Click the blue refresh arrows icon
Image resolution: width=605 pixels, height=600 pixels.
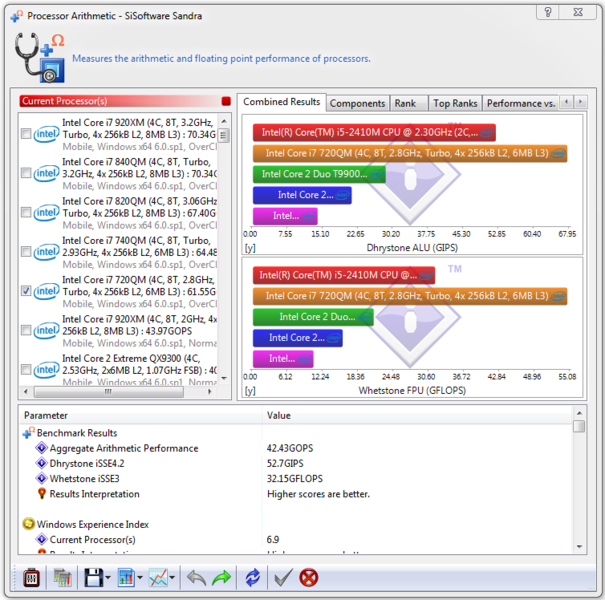pyautogui.click(x=253, y=578)
